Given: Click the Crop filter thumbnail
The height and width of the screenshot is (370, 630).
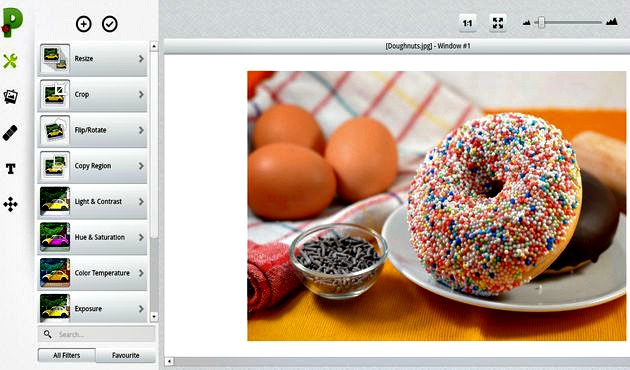Looking at the screenshot, I should click(55, 94).
